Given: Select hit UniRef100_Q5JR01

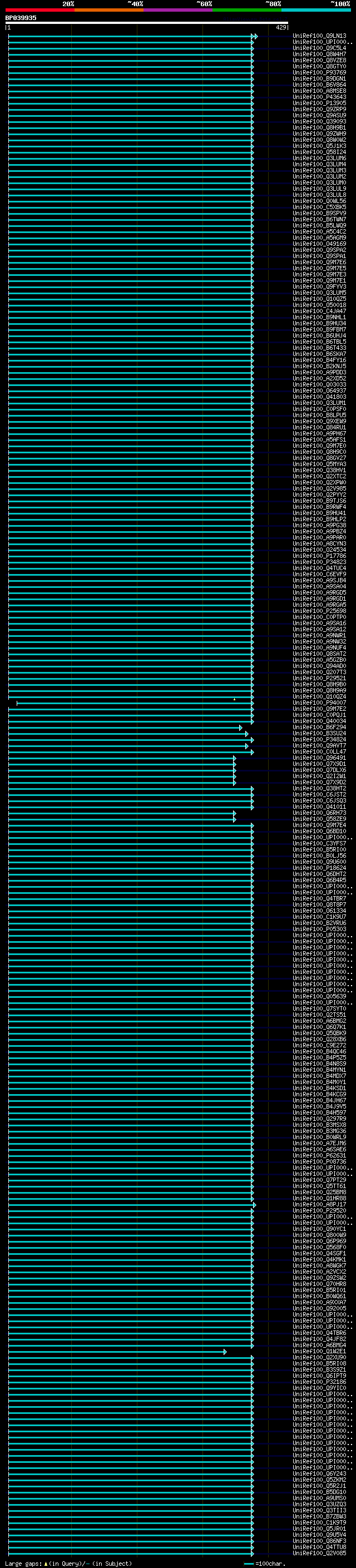Looking at the screenshot, I should click(x=319, y=1529).
